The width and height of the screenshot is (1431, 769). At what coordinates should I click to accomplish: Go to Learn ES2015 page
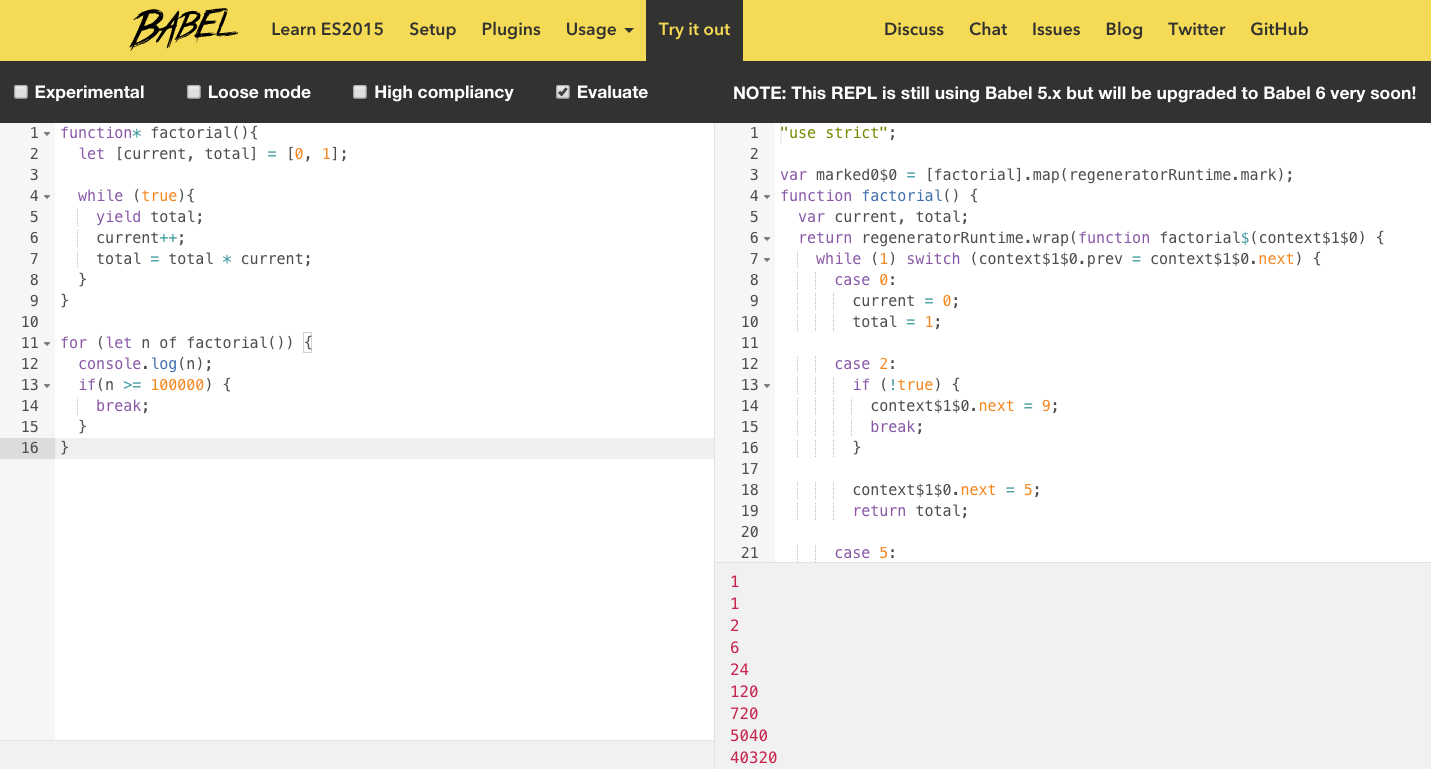(327, 29)
